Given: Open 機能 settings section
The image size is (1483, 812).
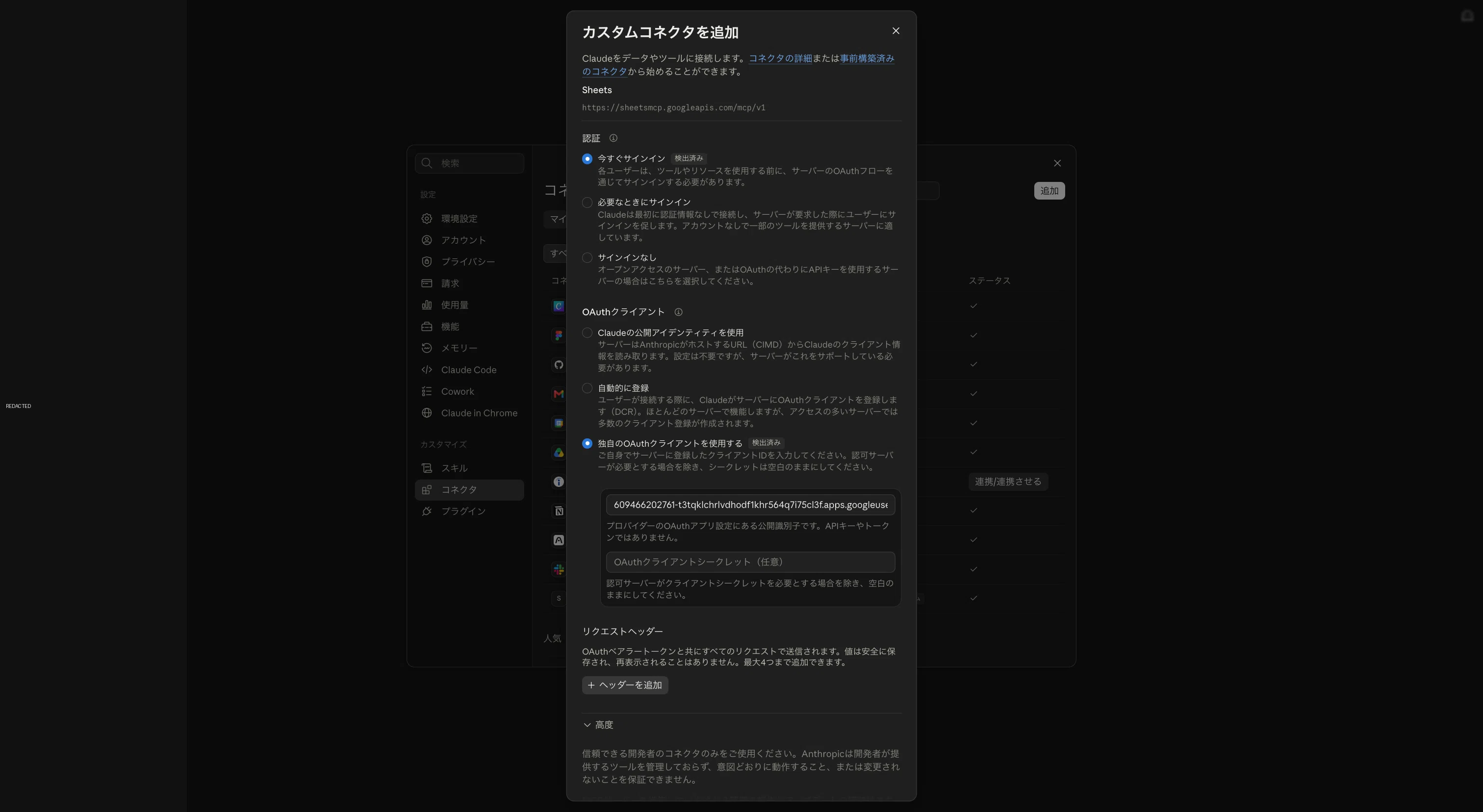Looking at the screenshot, I should coord(469,327).
